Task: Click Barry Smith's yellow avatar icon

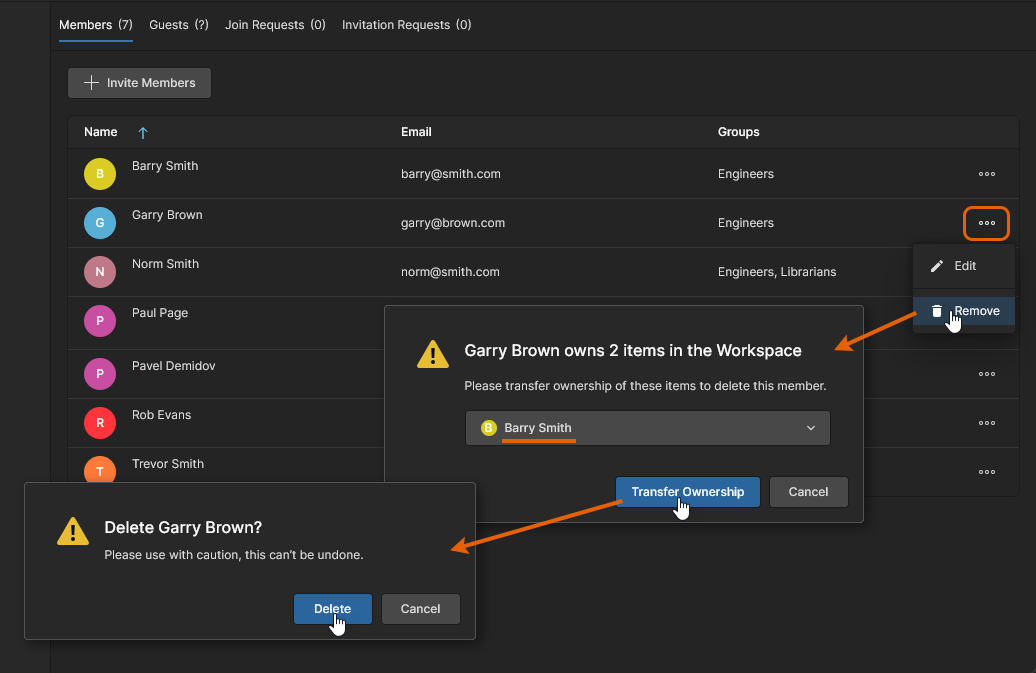Action: tap(99, 174)
